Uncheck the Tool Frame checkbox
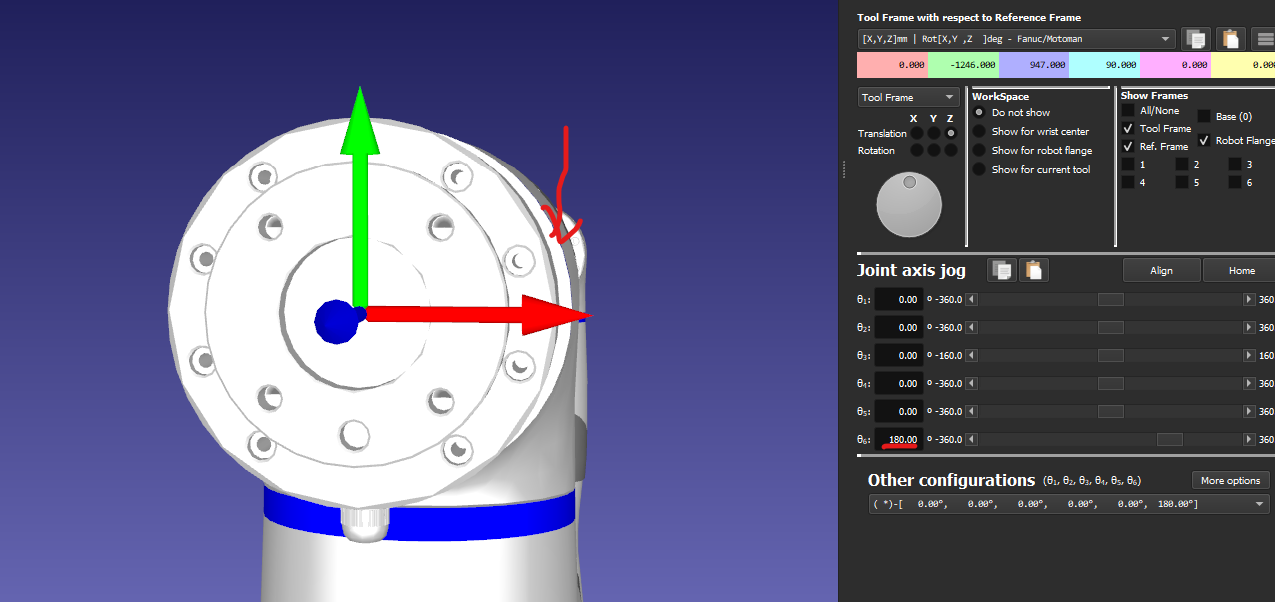Viewport: 1275px width, 602px height. [1128, 129]
